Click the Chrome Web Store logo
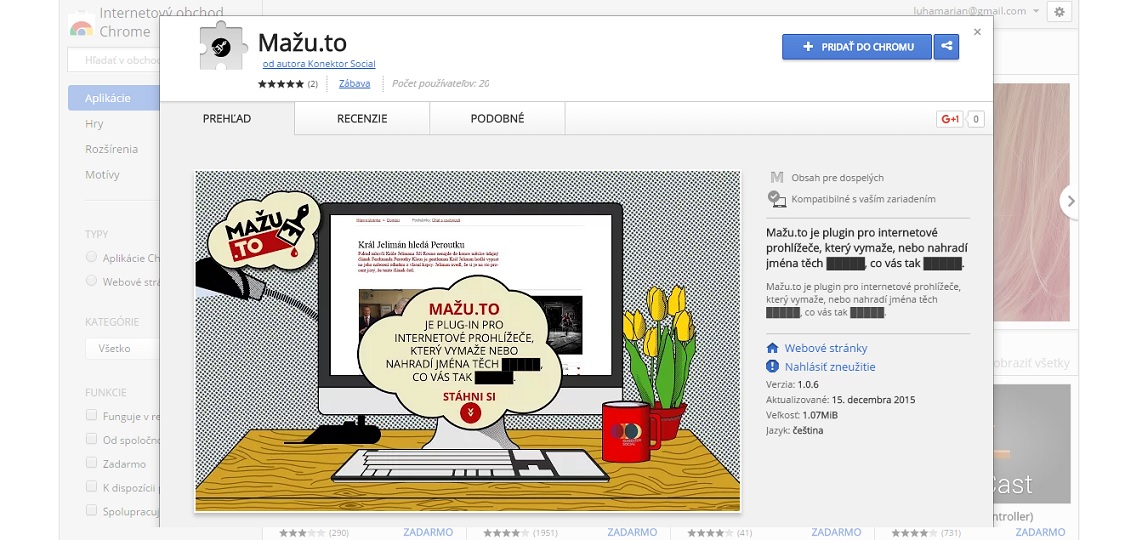 (x=81, y=28)
